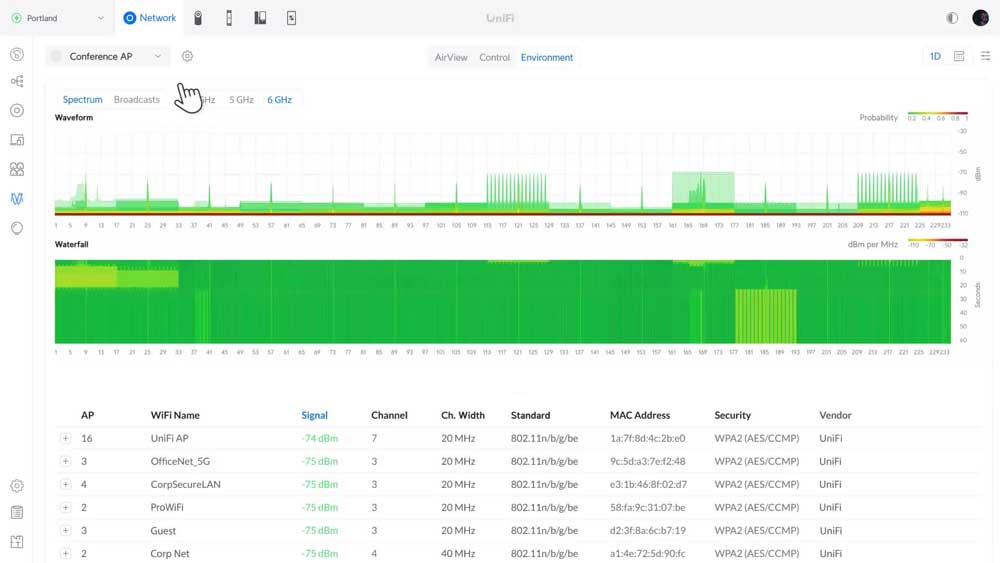
Task: Sort the table by the Signal column
Action: 314,415
